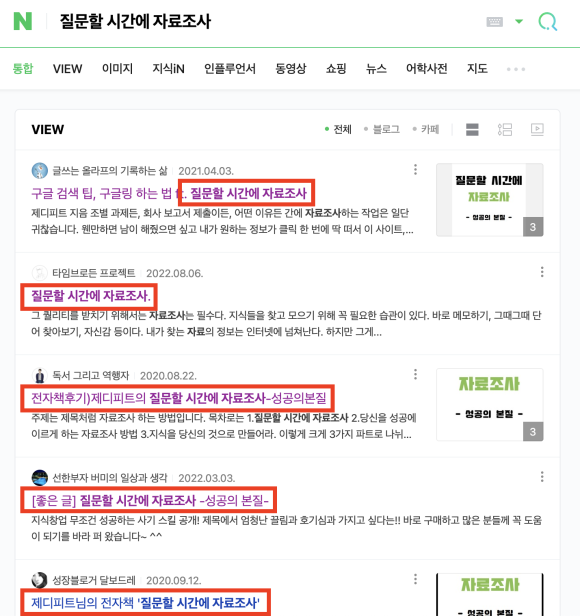Select the 블로그 filter option
The image size is (580, 616).
point(382,129)
